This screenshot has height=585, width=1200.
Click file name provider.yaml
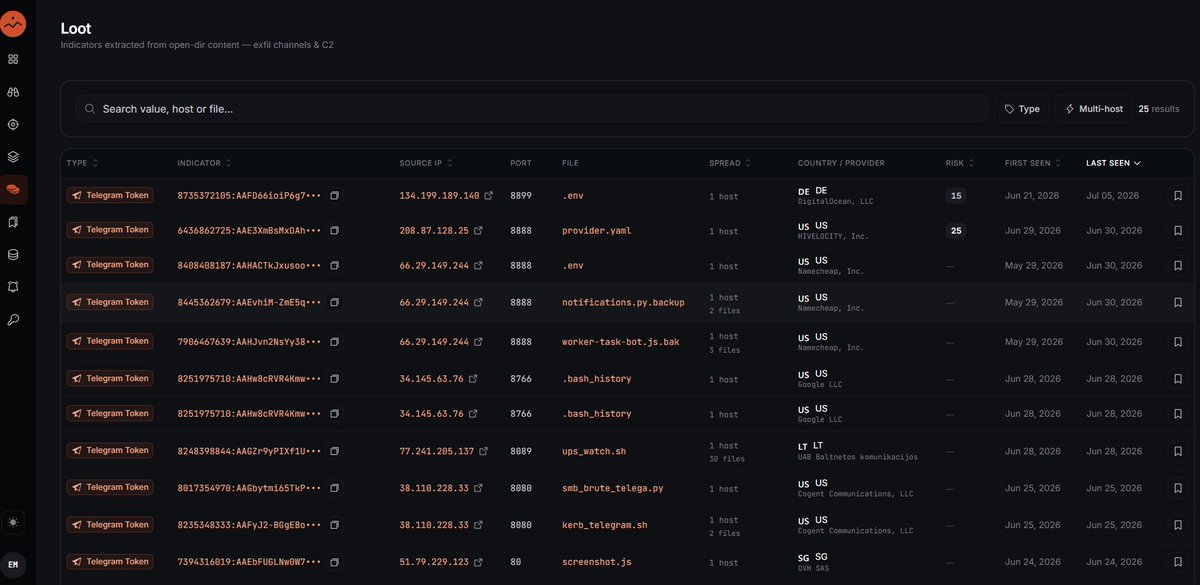[597, 230]
